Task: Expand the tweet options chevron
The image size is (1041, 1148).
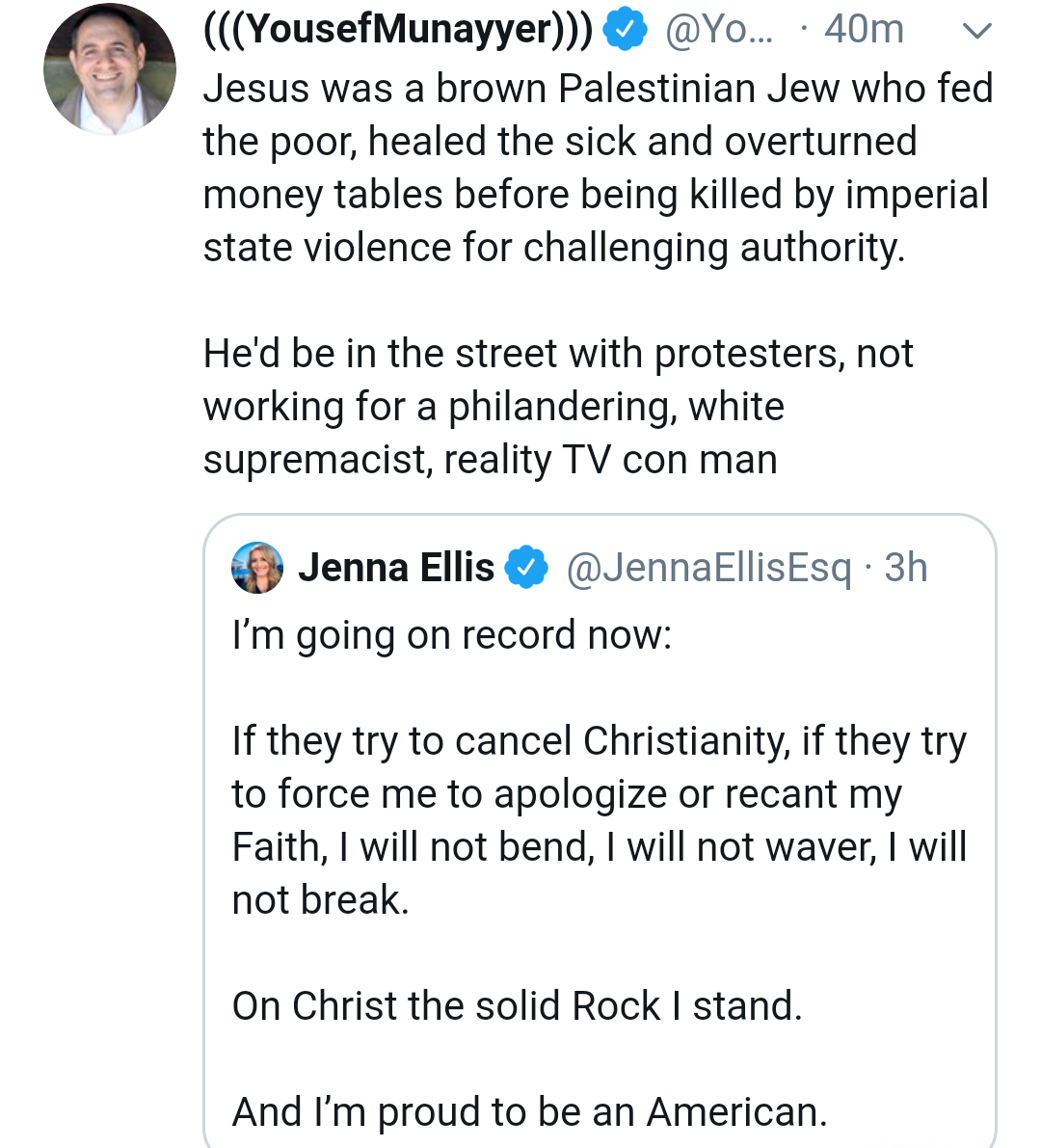Action: point(976,32)
